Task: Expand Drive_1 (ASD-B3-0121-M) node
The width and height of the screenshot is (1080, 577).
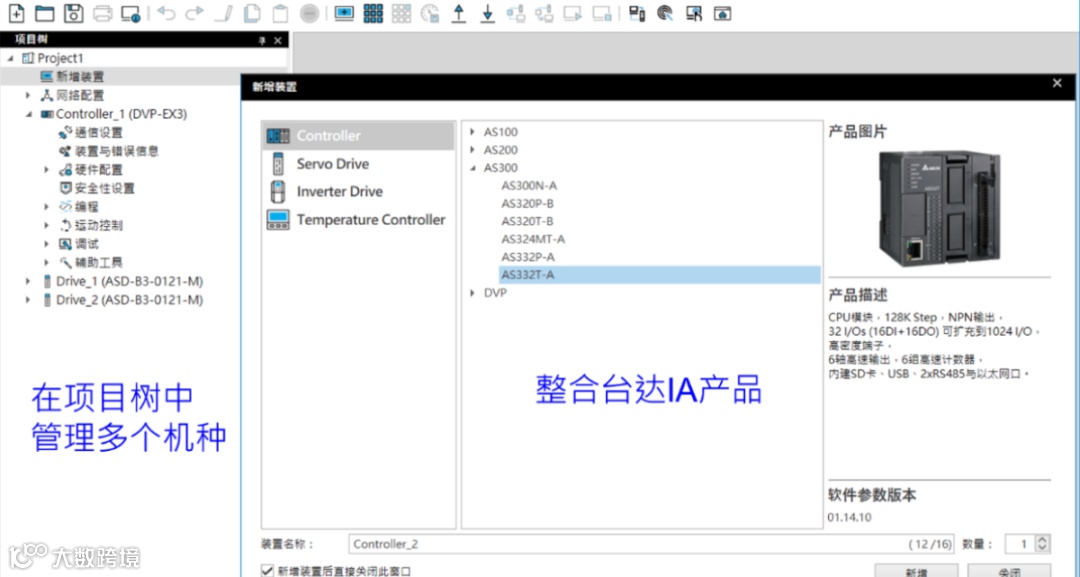Action: [x=28, y=281]
